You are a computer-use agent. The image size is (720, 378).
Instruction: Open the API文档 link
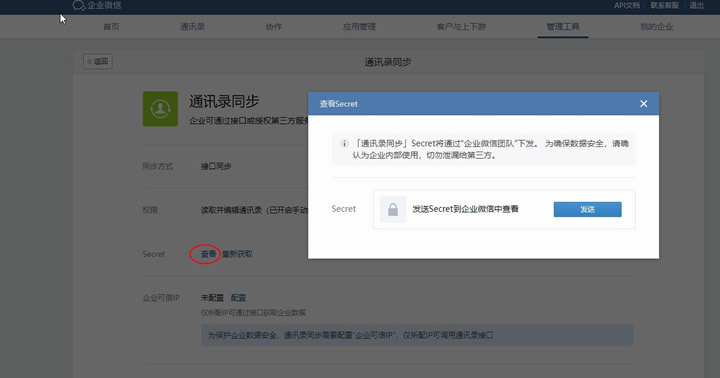click(x=627, y=6)
